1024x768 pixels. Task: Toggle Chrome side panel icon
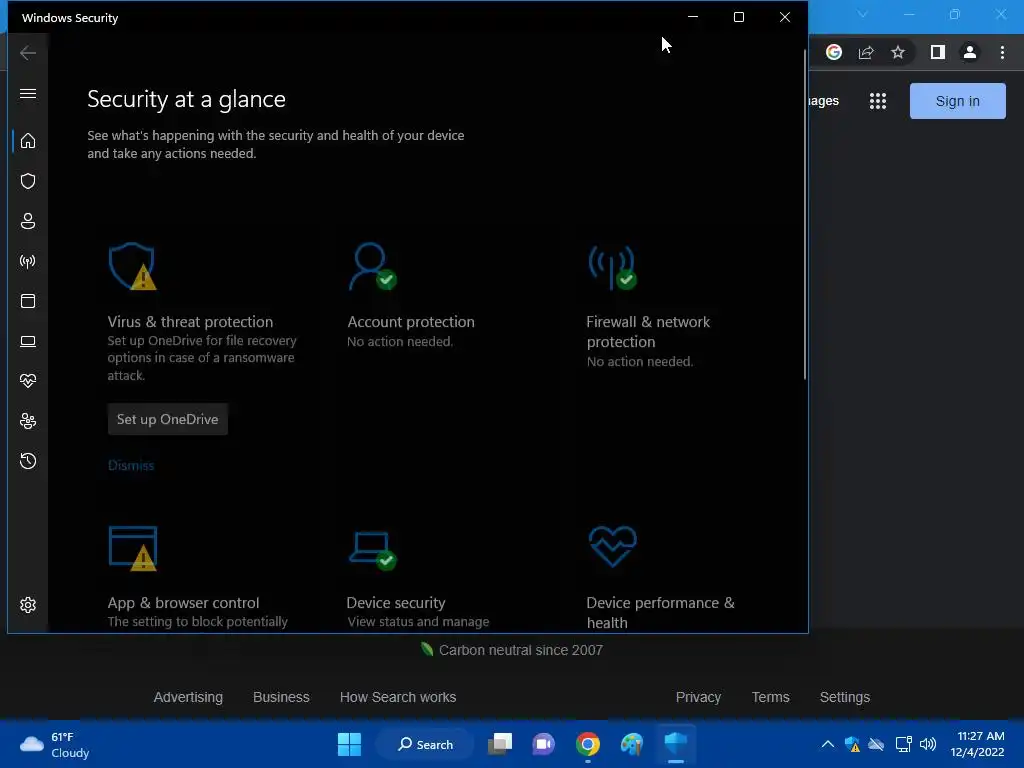[x=938, y=52]
